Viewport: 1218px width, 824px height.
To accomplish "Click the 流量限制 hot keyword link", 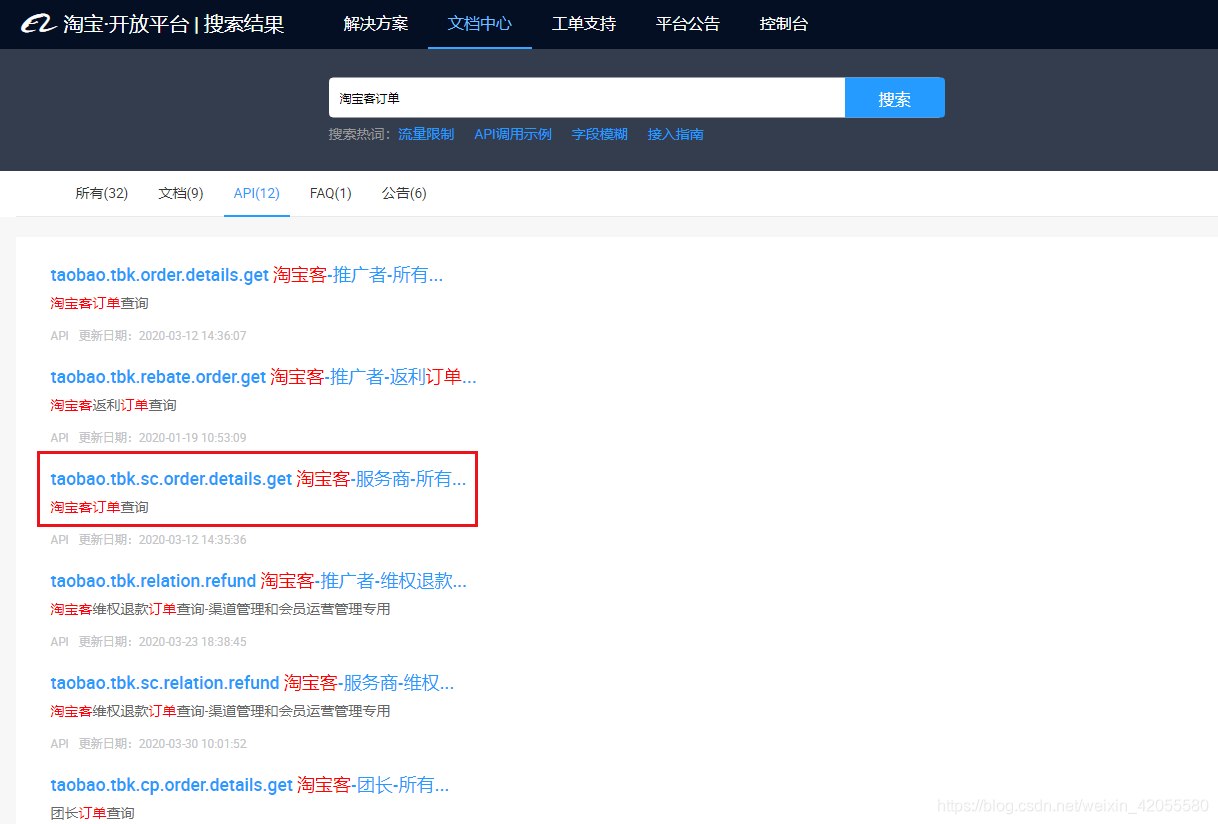I will coord(426,134).
